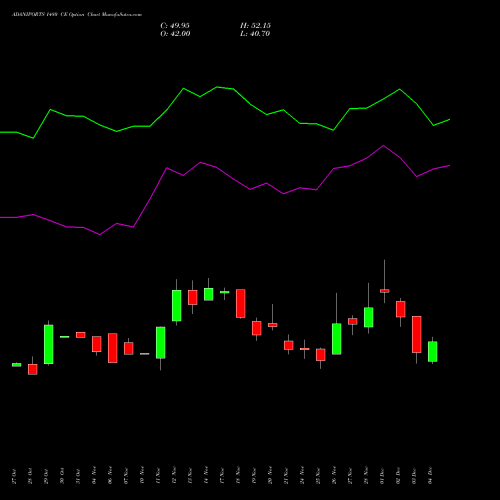Select the last green candlestick for 04 Dec
This screenshot has height=500, width=500.
[433, 352]
